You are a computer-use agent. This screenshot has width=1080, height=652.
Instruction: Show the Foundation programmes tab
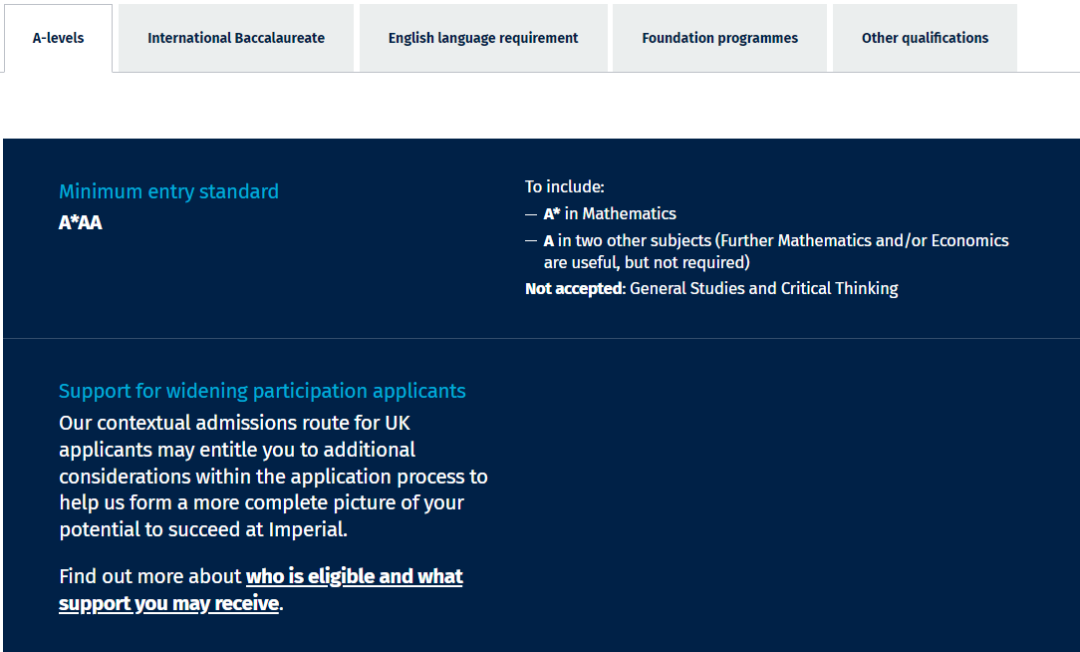point(720,38)
